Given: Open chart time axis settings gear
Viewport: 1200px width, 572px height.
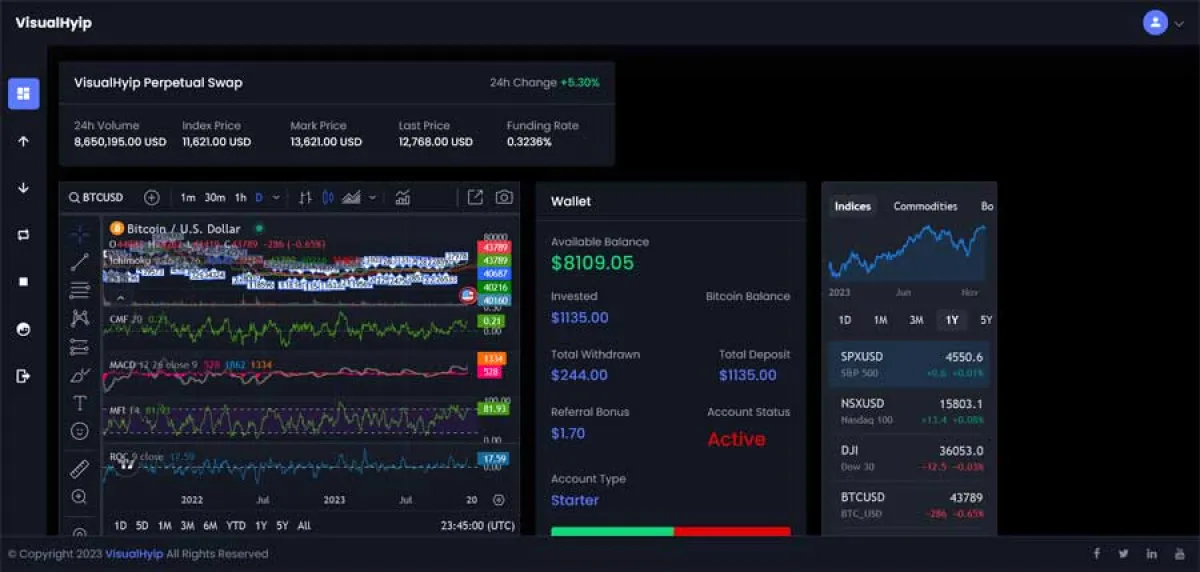Looking at the screenshot, I should 499,499.
